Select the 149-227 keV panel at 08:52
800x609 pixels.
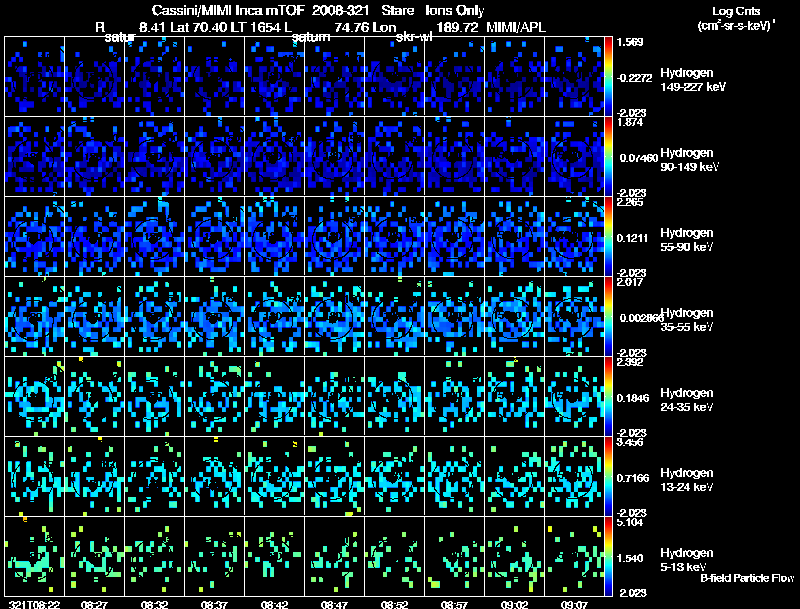coord(394,77)
